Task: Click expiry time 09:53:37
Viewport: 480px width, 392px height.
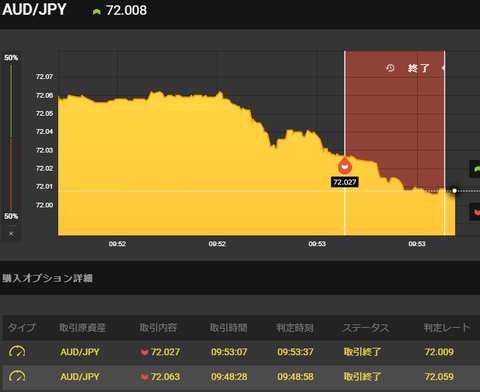Action: point(295,352)
